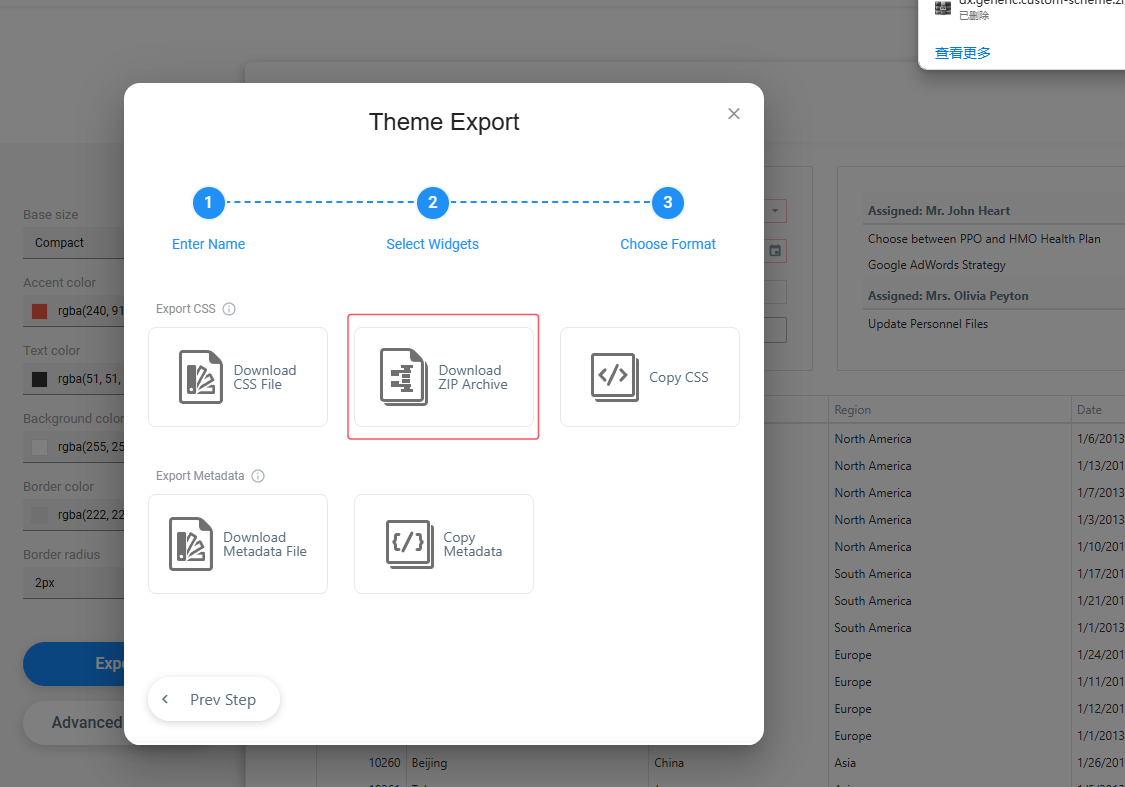
Task: Click Download Metadata File label
Action: coord(265,545)
